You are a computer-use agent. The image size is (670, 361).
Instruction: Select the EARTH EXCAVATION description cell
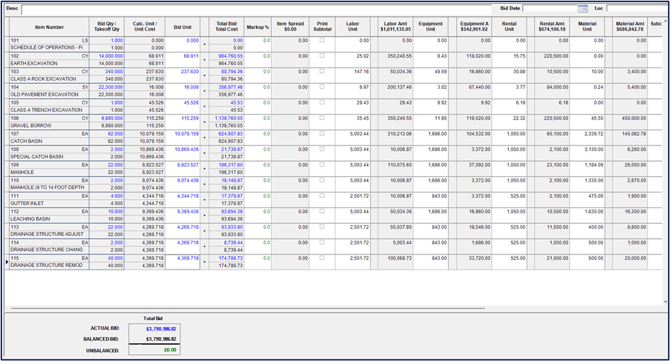click(49, 63)
